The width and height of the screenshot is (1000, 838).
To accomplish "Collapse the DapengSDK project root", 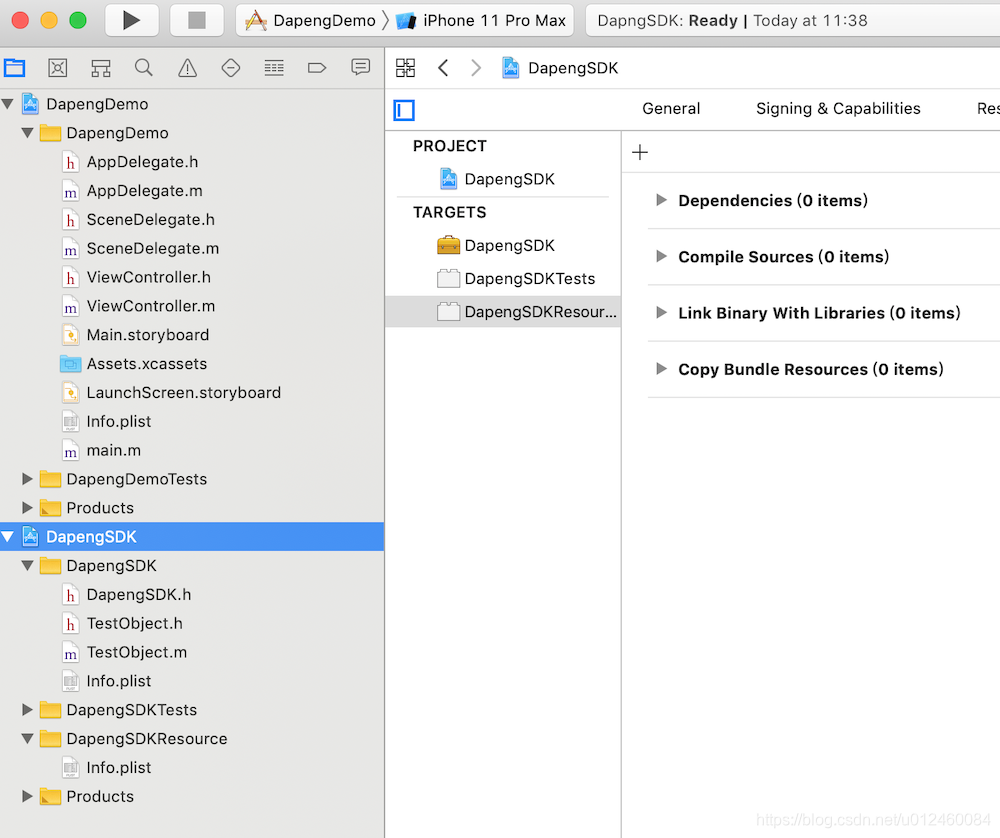I will coord(8,536).
